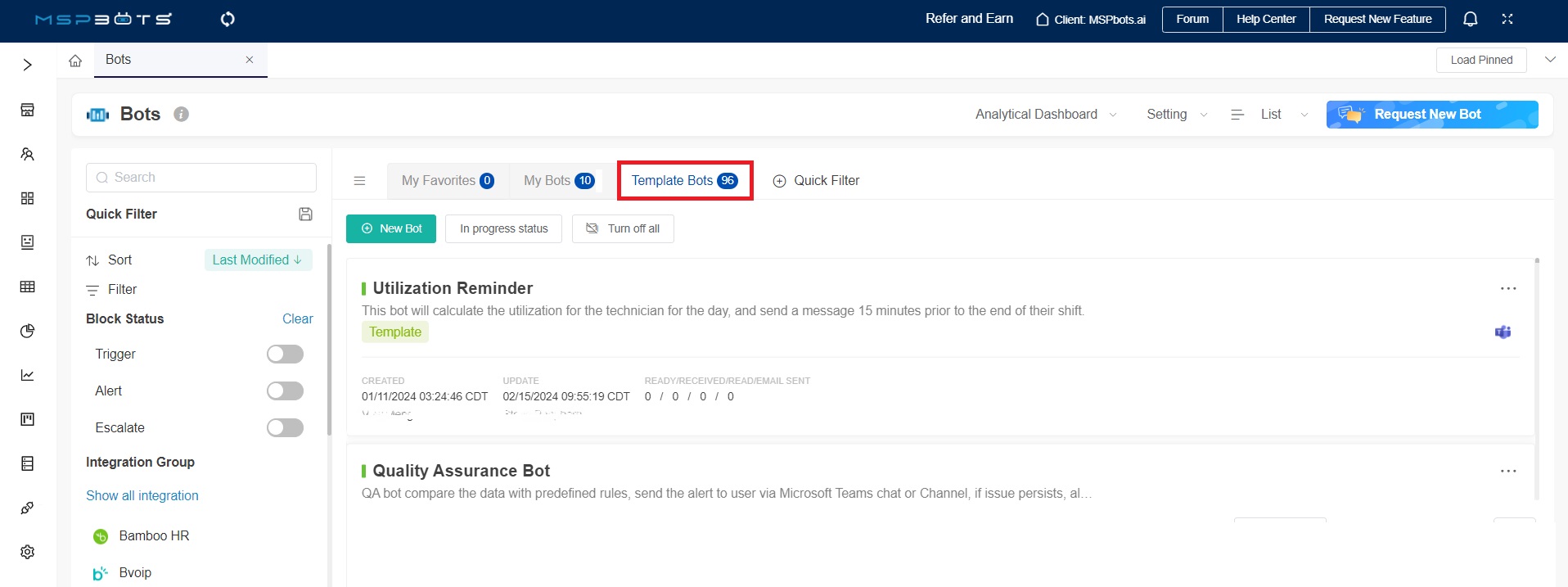Click the refresh sync icon in header
Viewport: 1568px width, 587px height.
coord(228,19)
